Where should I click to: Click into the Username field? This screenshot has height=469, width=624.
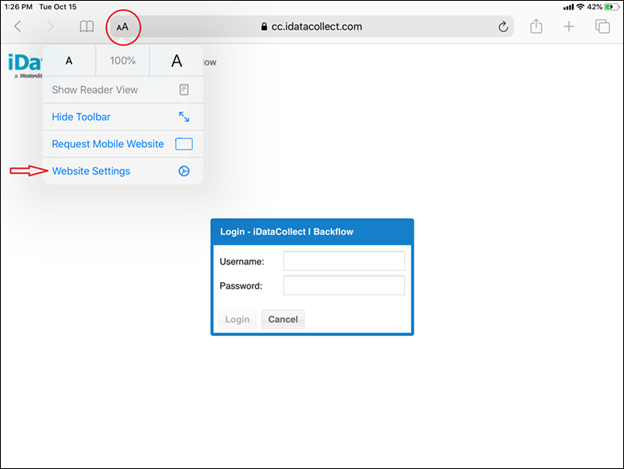[344, 261]
